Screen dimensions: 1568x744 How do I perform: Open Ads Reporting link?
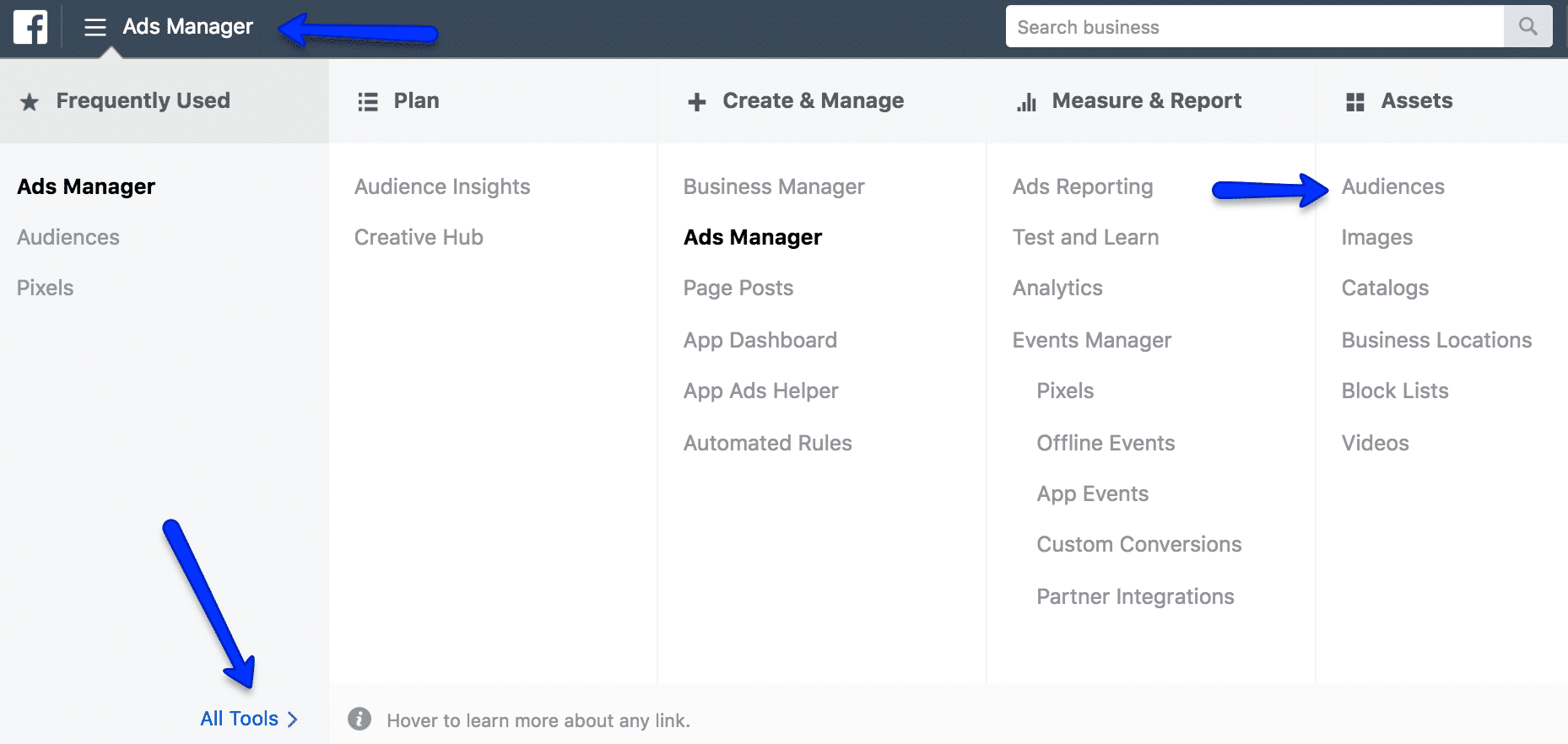[x=1083, y=186]
